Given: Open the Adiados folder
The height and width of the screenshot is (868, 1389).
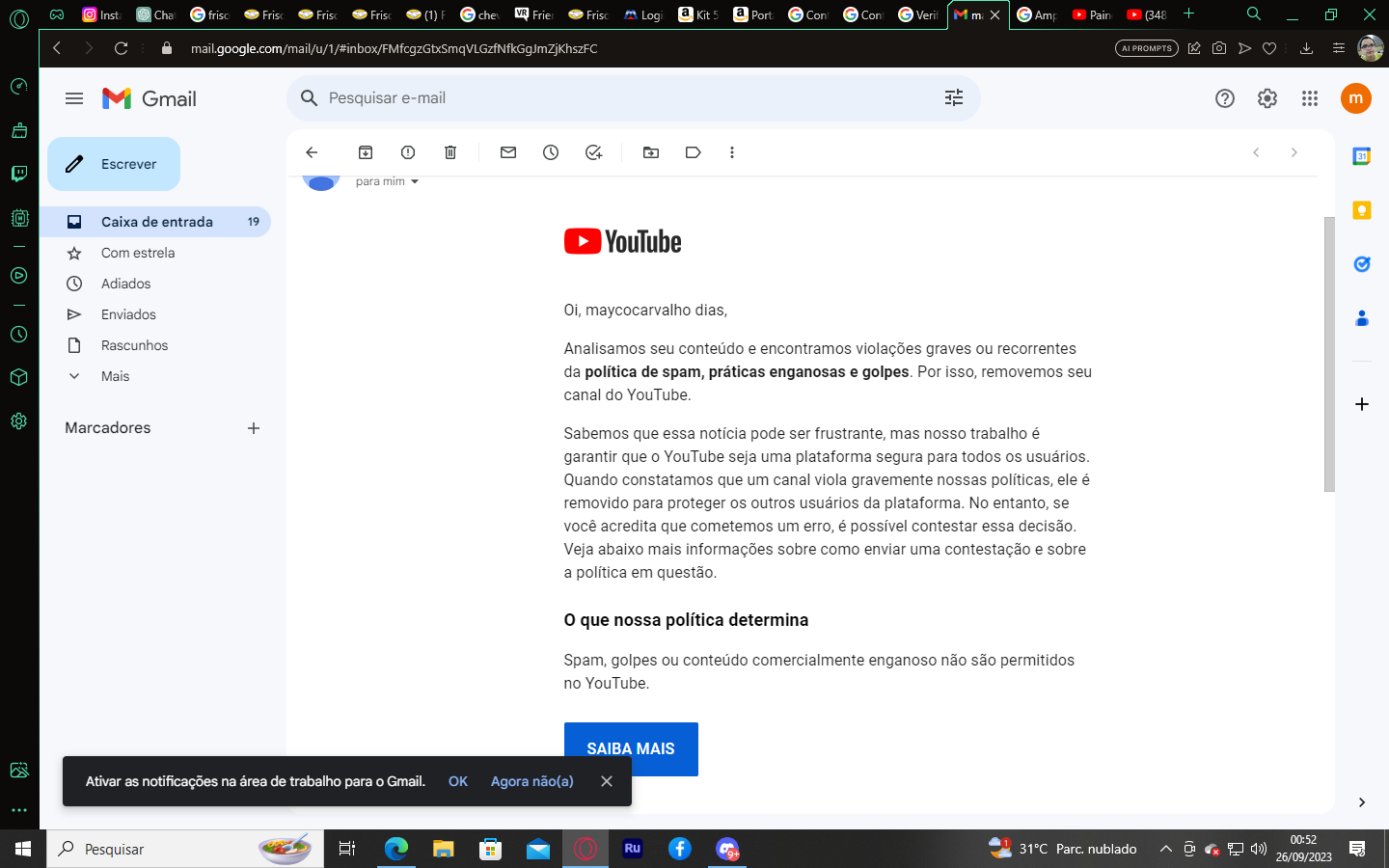Looking at the screenshot, I should (155, 284).
